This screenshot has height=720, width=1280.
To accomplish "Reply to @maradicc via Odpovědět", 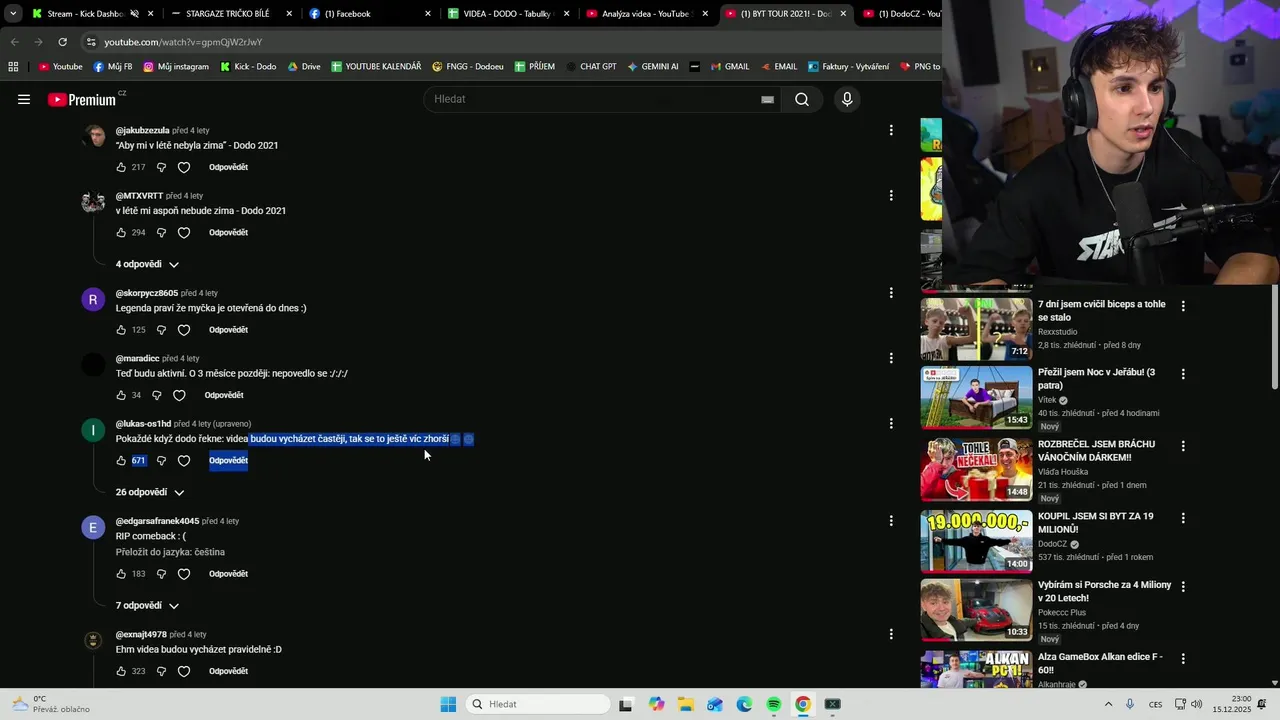I will click(224, 395).
